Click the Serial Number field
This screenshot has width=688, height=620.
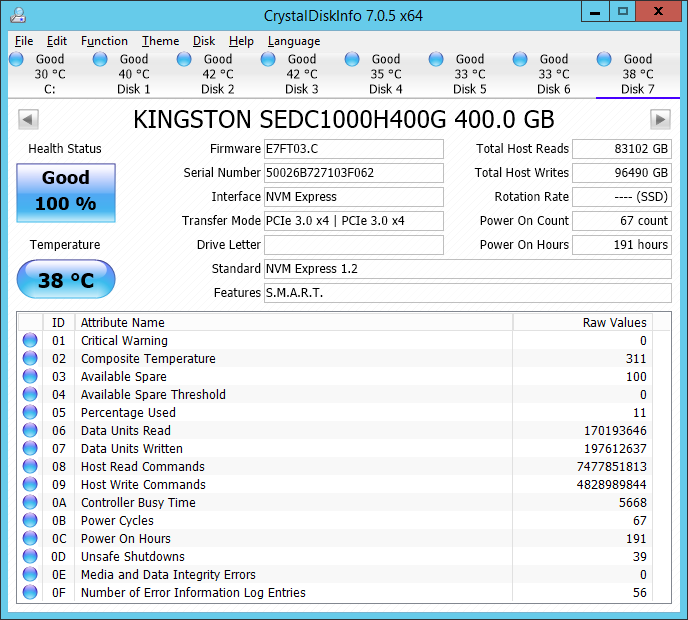coord(353,173)
